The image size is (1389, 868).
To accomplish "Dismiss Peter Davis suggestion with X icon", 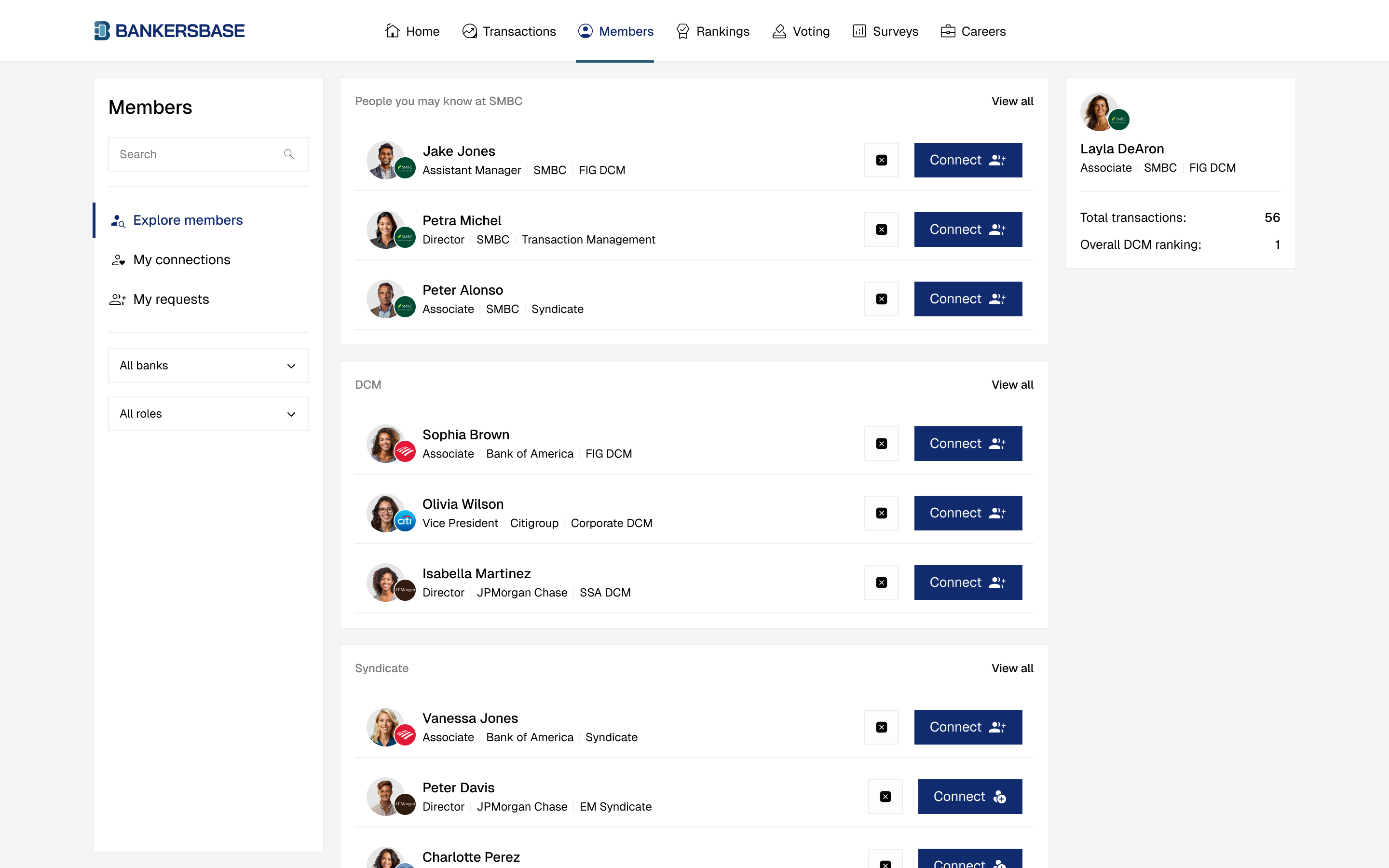I will [885, 797].
